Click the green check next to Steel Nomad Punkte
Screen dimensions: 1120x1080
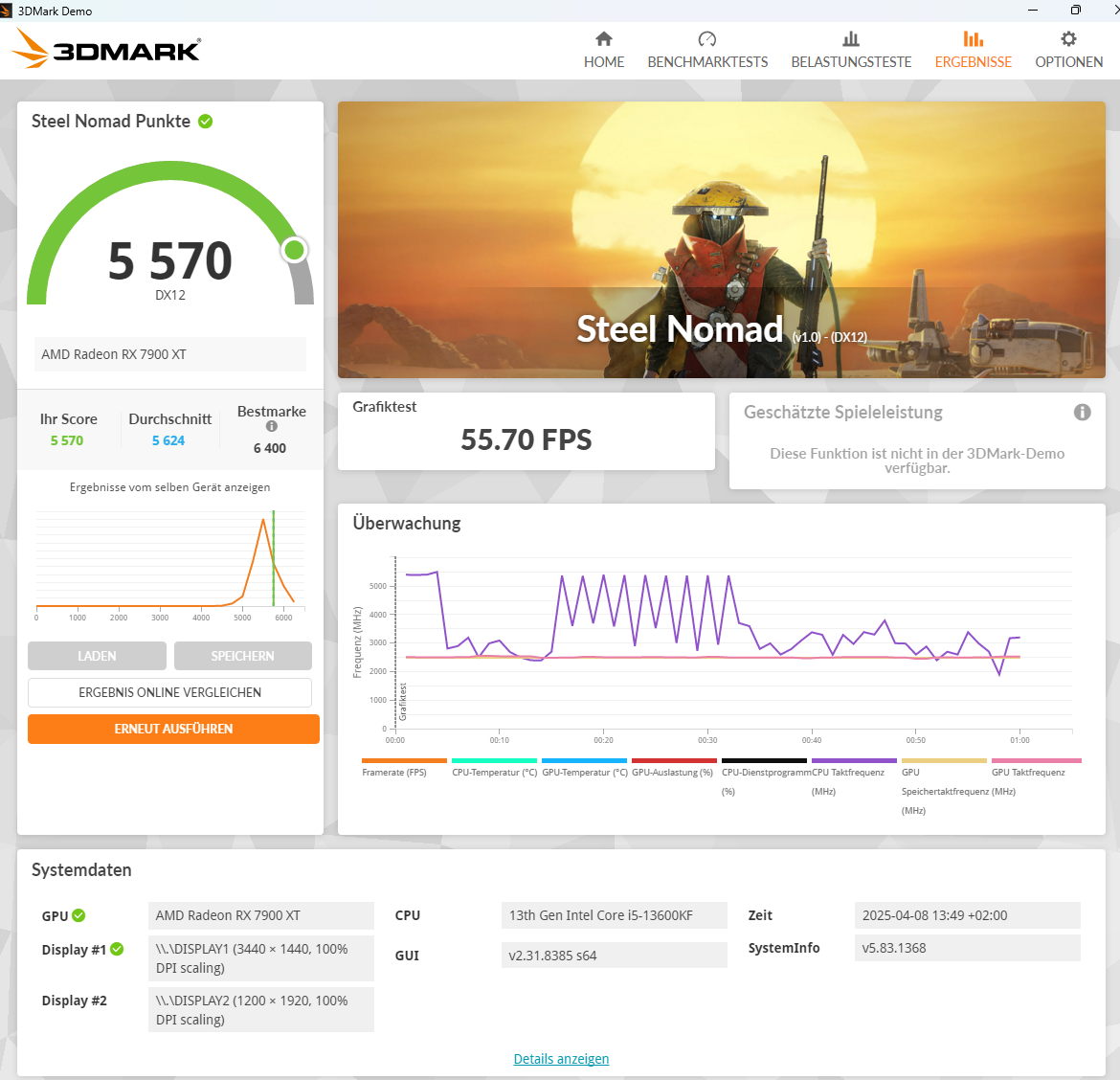[206, 122]
